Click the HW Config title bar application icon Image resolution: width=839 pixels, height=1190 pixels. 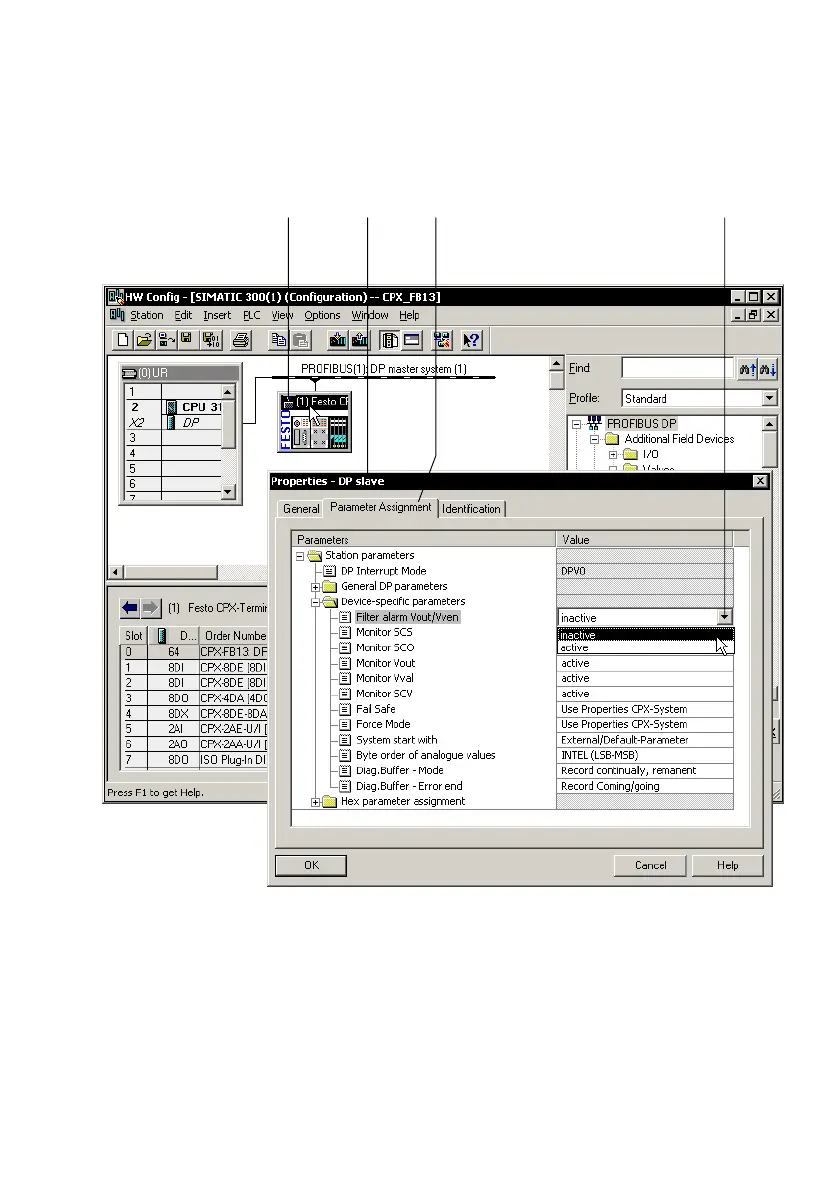[x=115, y=297]
